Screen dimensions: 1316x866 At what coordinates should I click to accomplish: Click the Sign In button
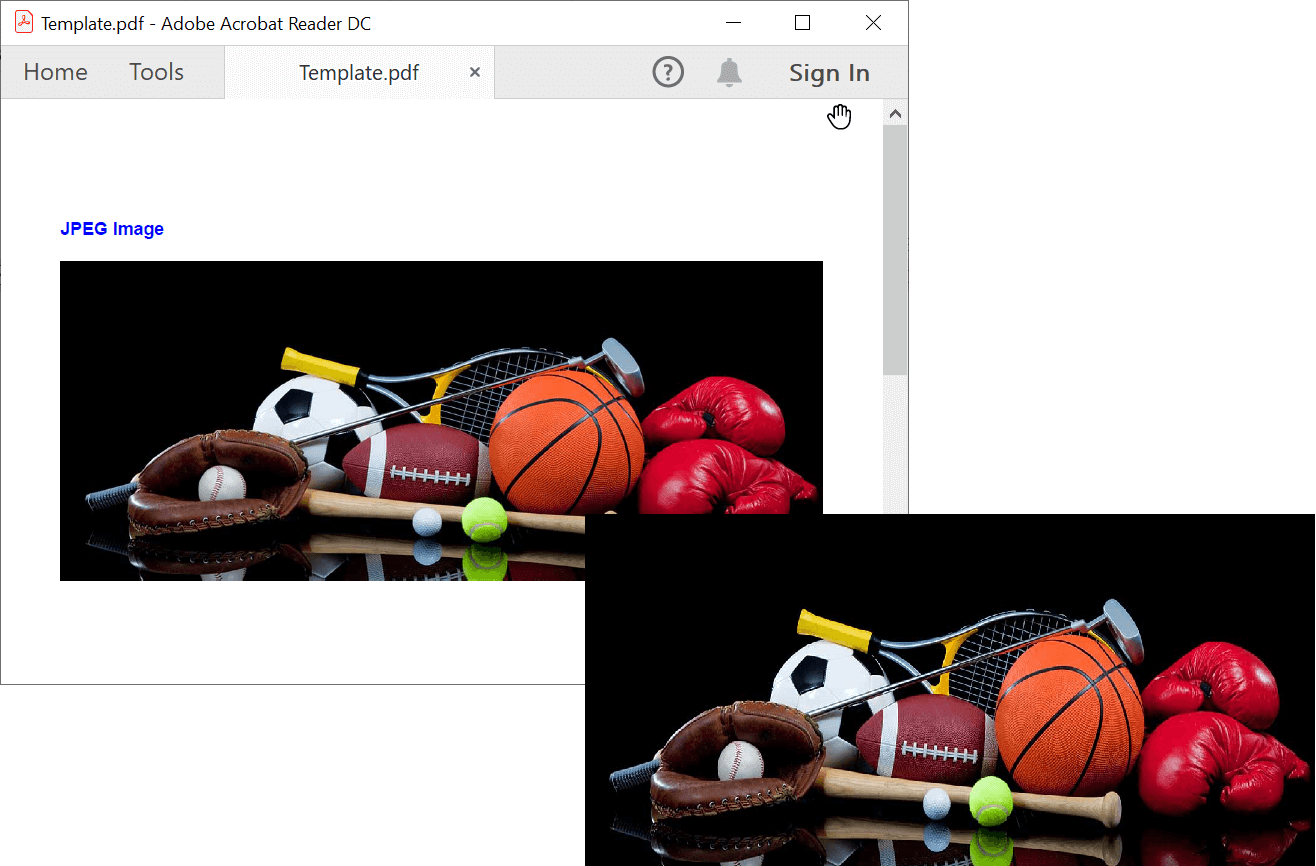coord(829,73)
